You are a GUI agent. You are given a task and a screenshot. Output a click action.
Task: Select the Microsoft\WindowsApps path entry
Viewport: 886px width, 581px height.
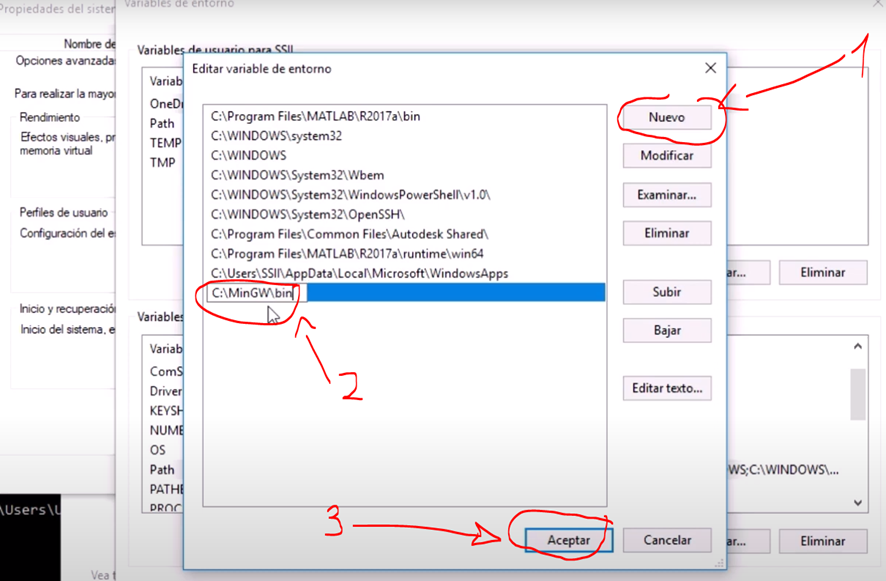[359, 273]
